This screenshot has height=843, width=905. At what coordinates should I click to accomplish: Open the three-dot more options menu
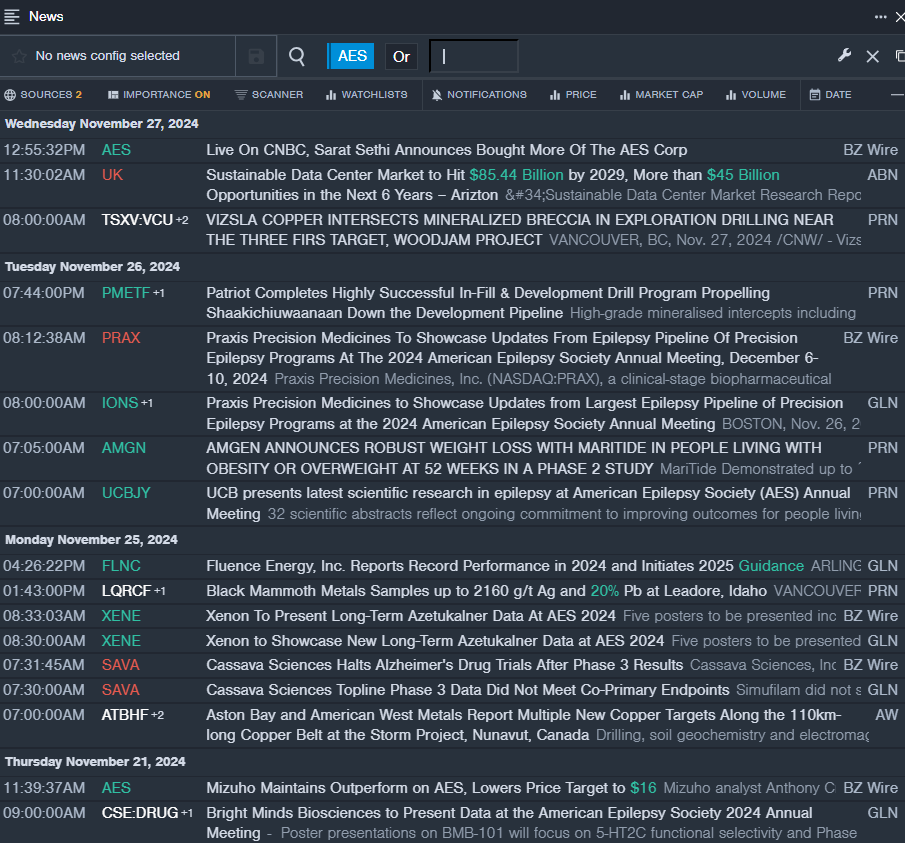click(x=880, y=16)
